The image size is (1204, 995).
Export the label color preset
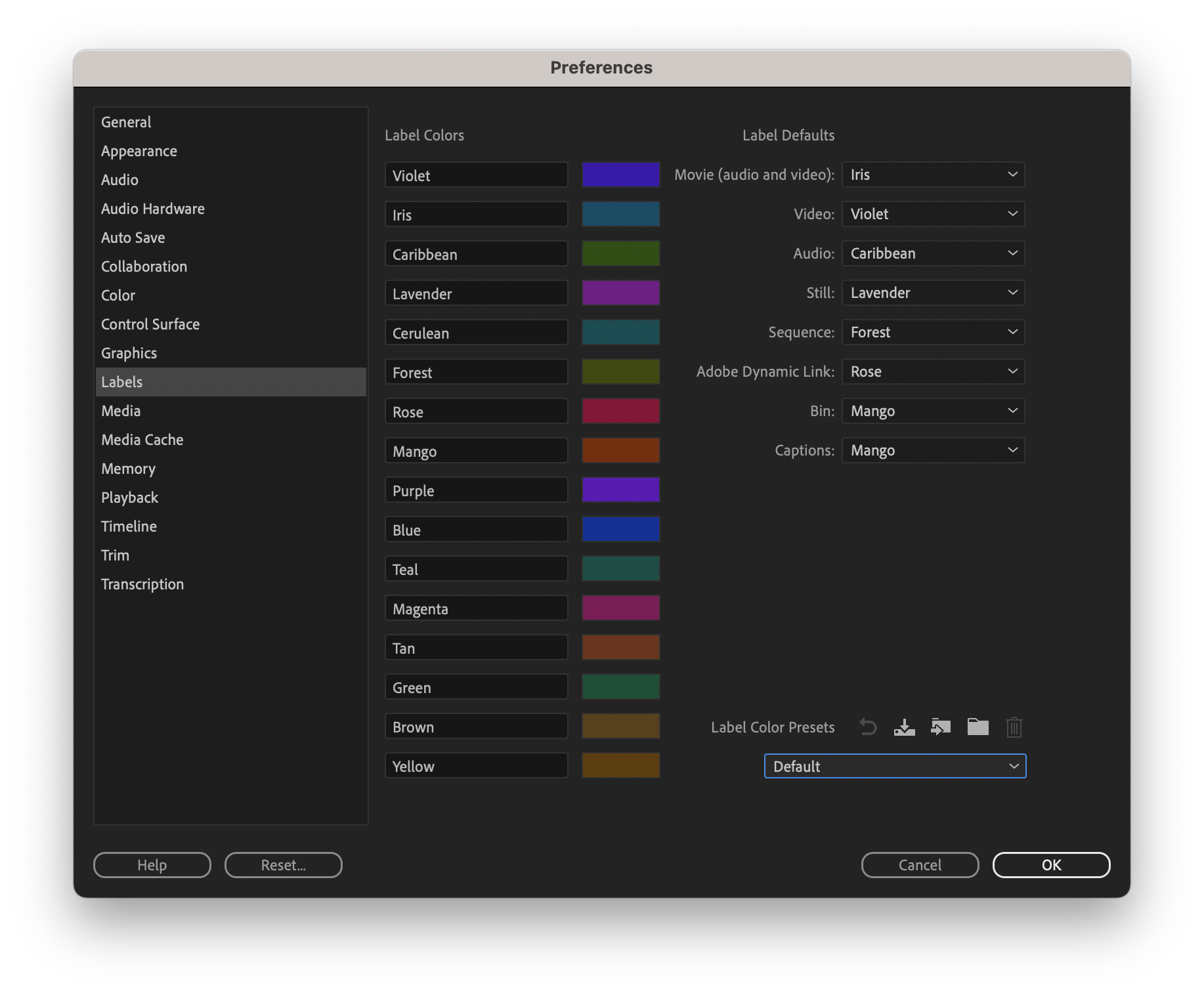pos(941,727)
